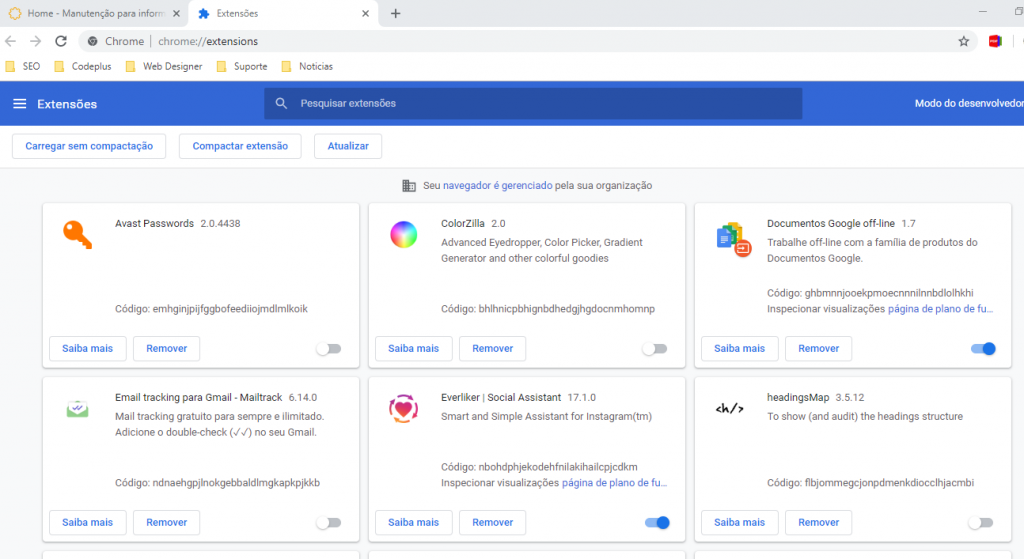1024x559 pixels.
Task: Disable the Everliker extension toggle
Action: 657,522
